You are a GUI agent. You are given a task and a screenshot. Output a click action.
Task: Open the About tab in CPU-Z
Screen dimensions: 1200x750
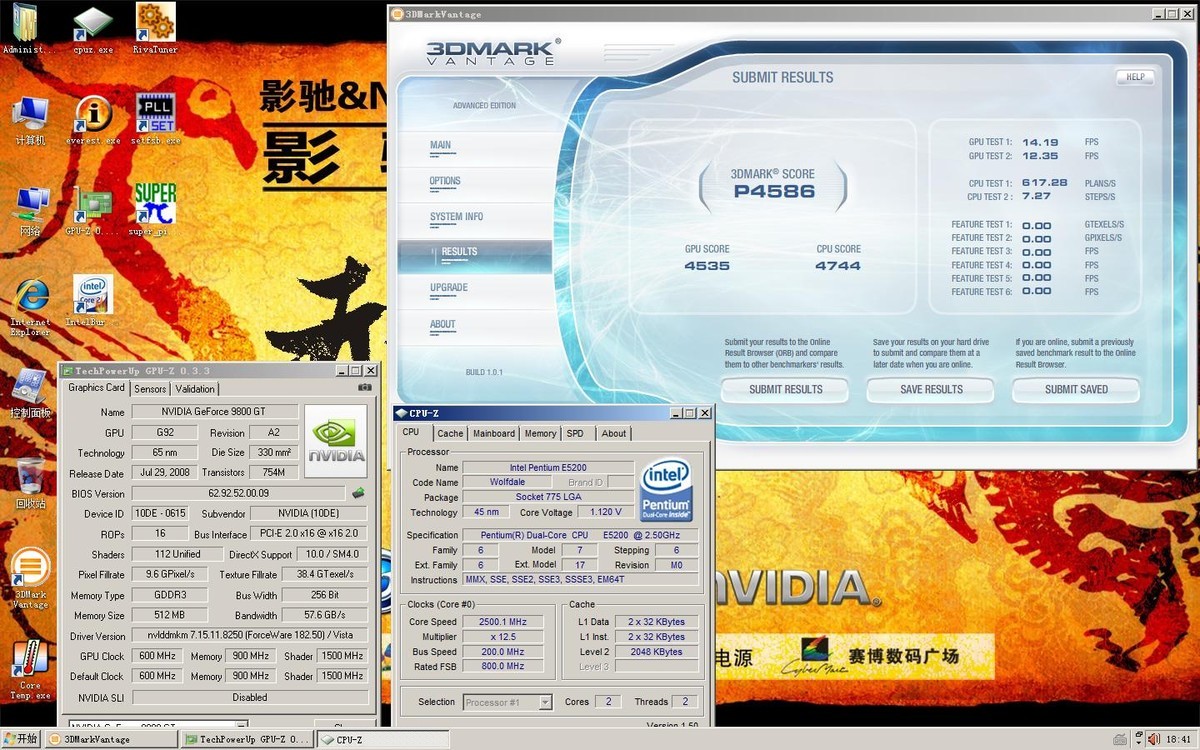[x=614, y=433]
